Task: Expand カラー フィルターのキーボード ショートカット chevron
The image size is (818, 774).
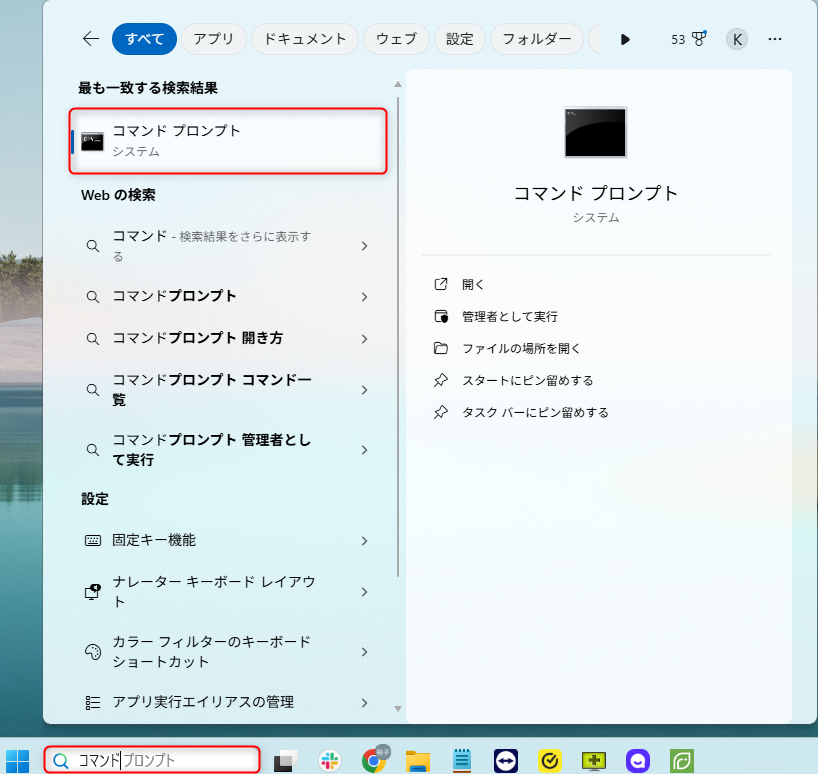Action: (364, 652)
